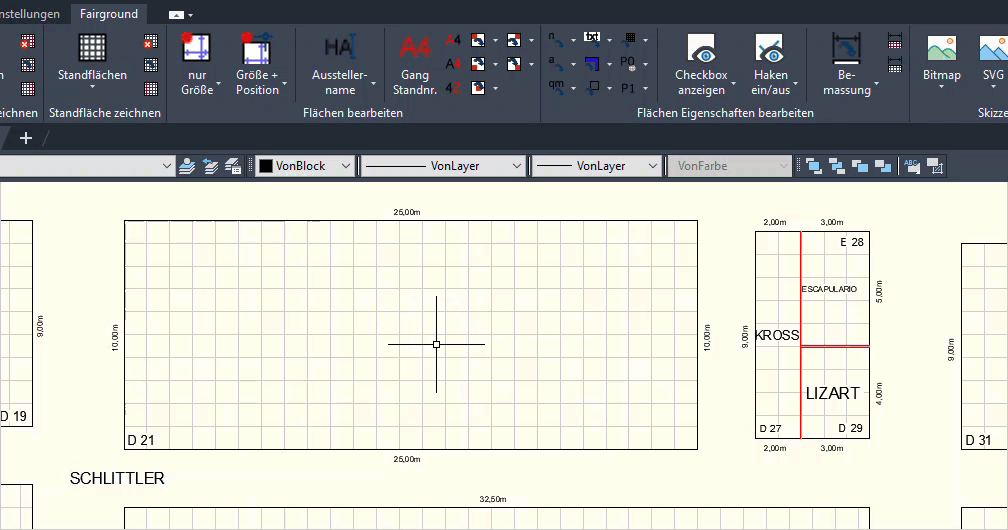Image resolution: width=1008 pixels, height=530 pixels.
Task: Click the stand label 'E 28'
Action: pyautogui.click(x=852, y=242)
